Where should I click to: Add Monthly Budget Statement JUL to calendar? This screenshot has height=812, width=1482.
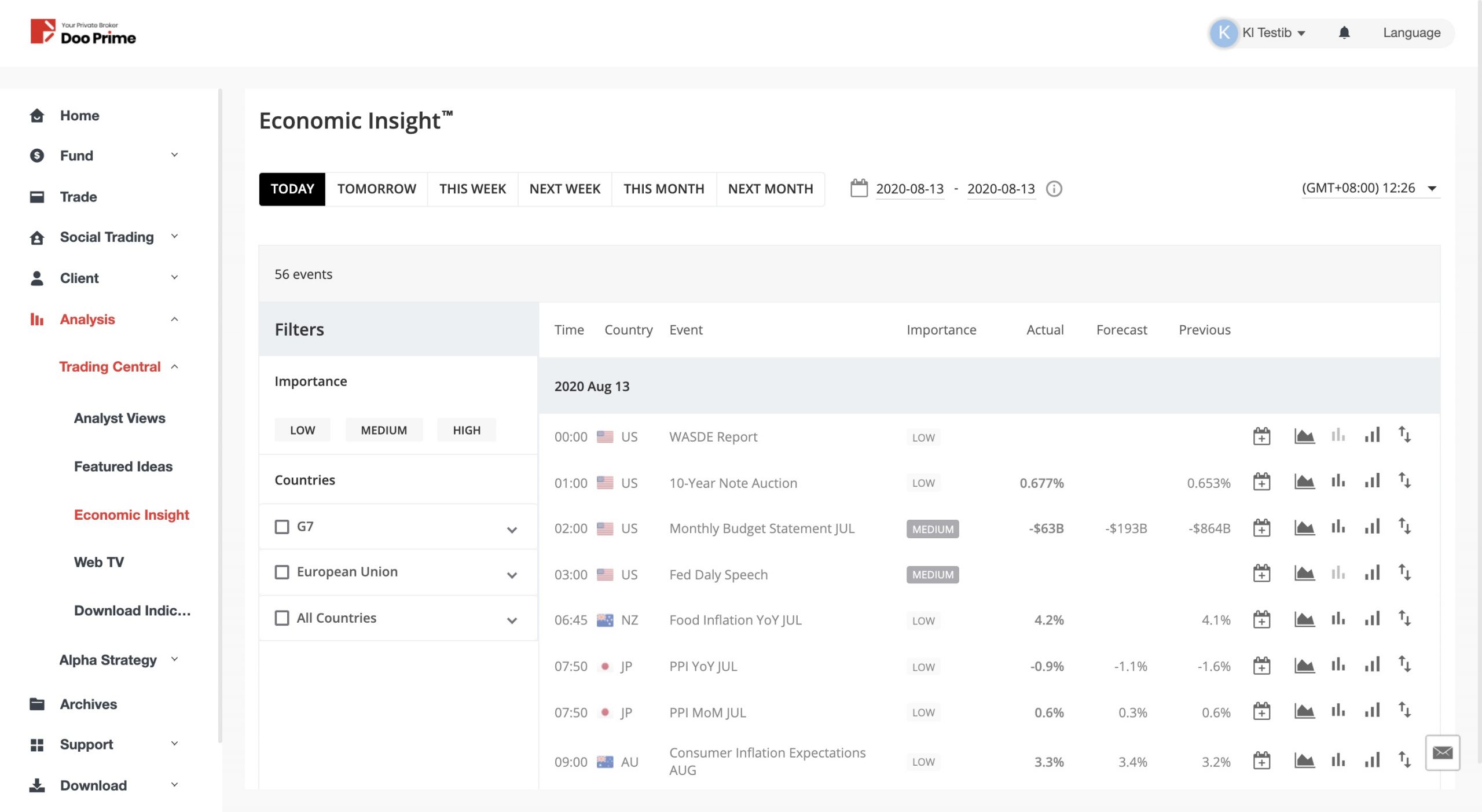tap(1261, 528)
